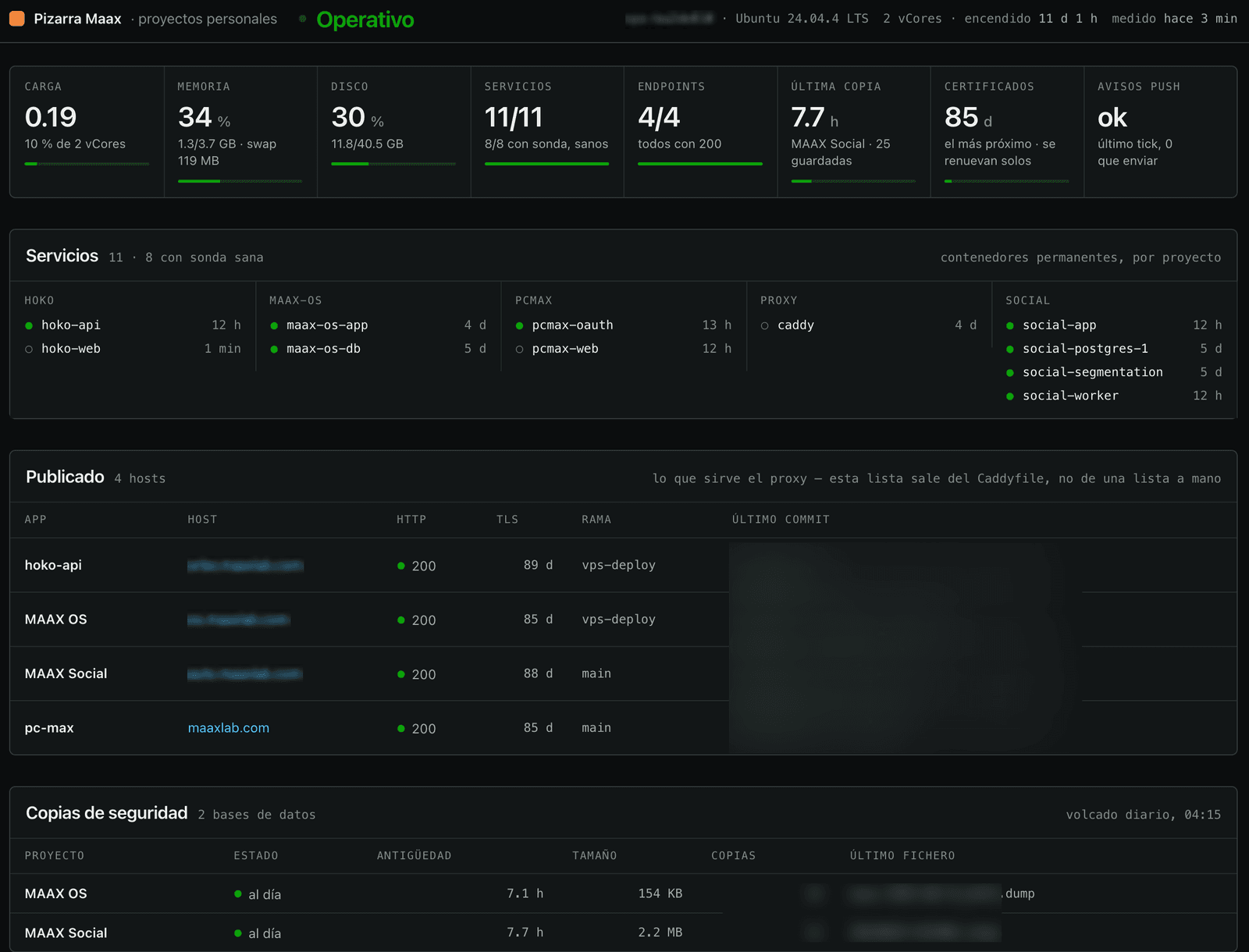Click the 'ok' value under Avisos Push
This screenshot has width=1249, height=952.
1112,118
